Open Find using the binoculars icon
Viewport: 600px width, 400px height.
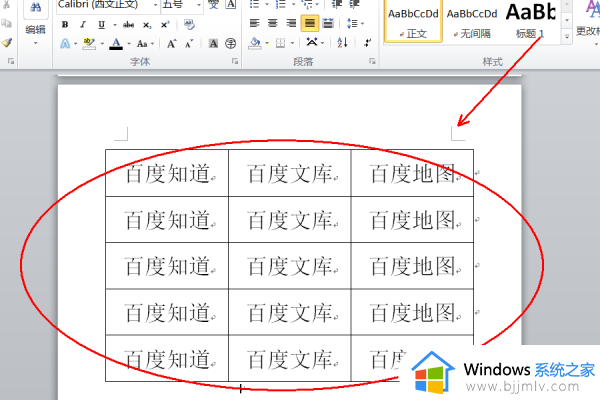coord(36,8)
